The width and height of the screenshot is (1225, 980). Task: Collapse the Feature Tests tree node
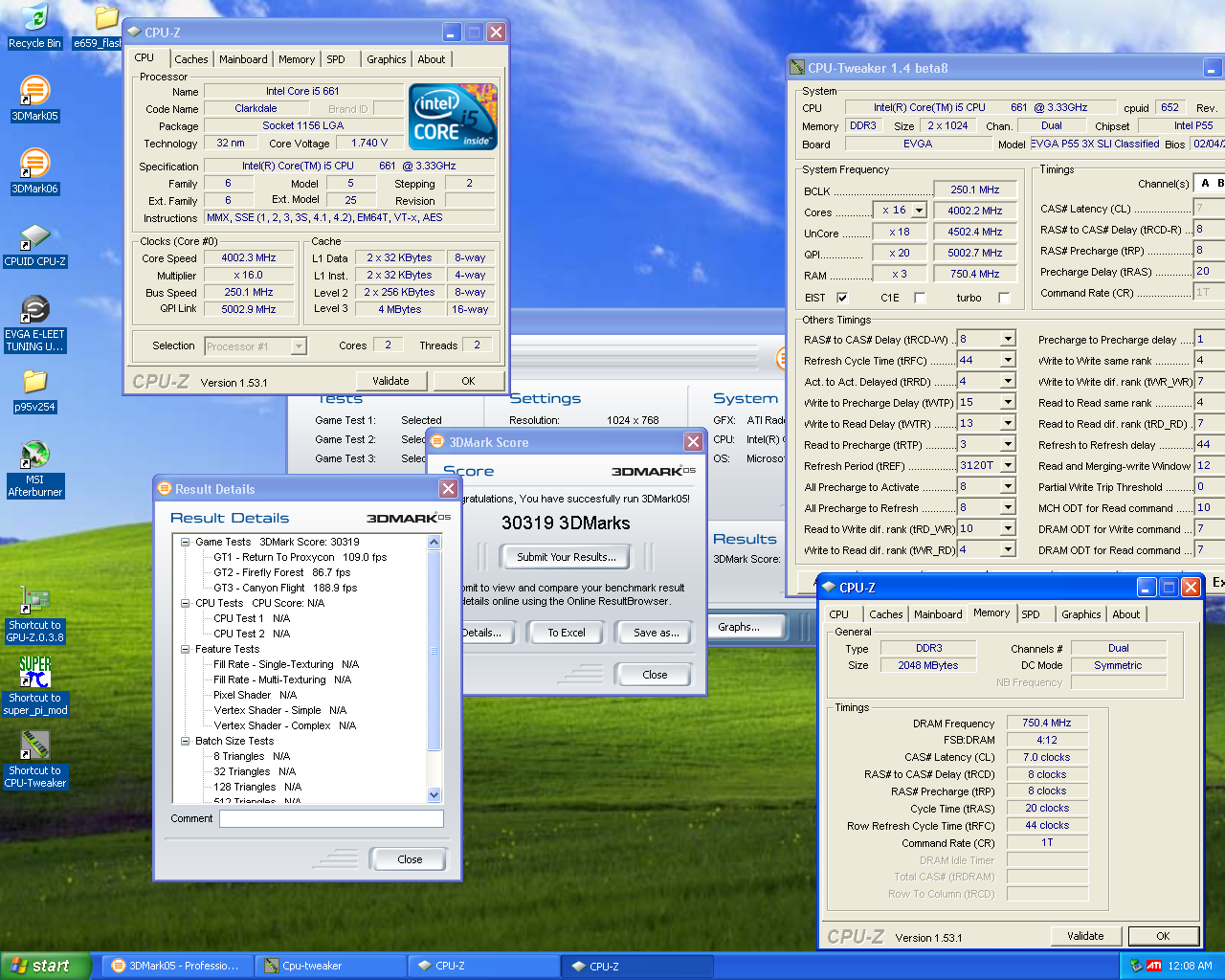(185, 649)
